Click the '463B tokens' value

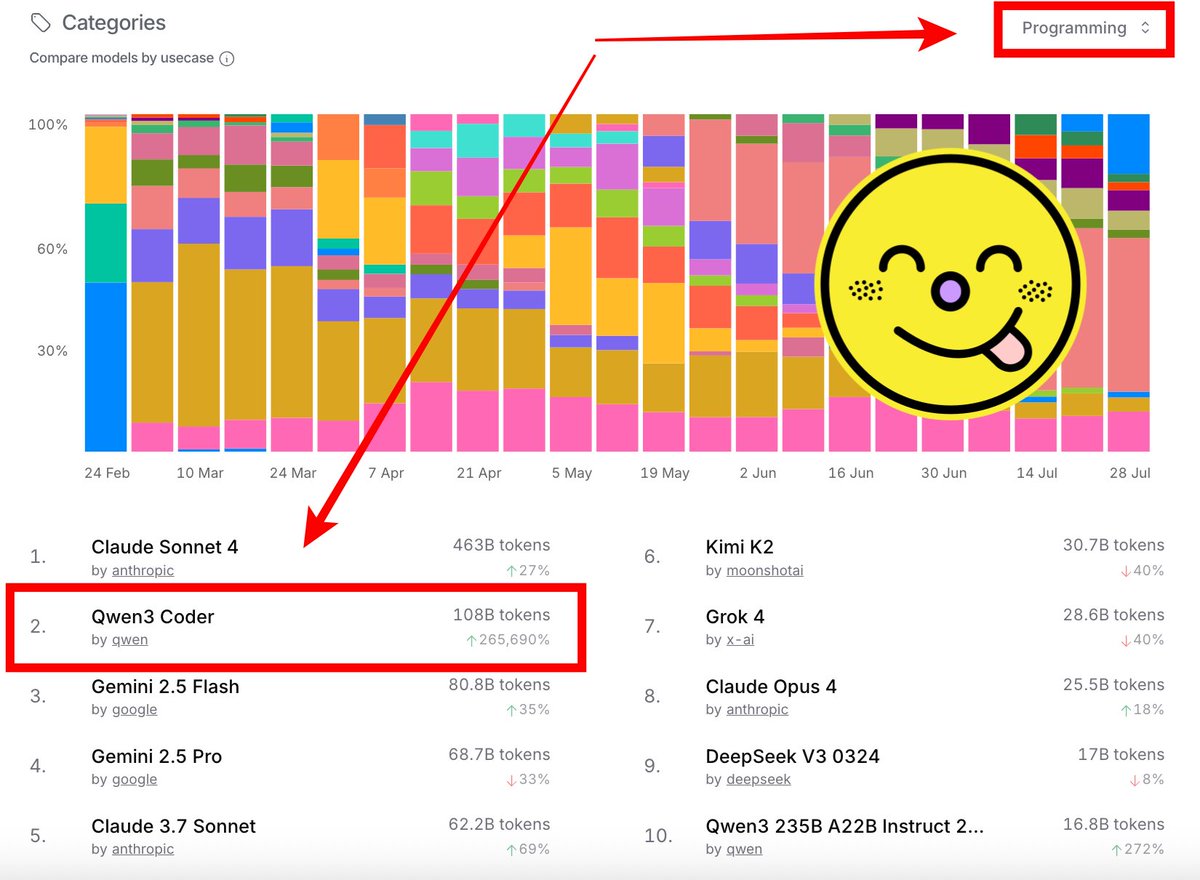pos(501,546)
